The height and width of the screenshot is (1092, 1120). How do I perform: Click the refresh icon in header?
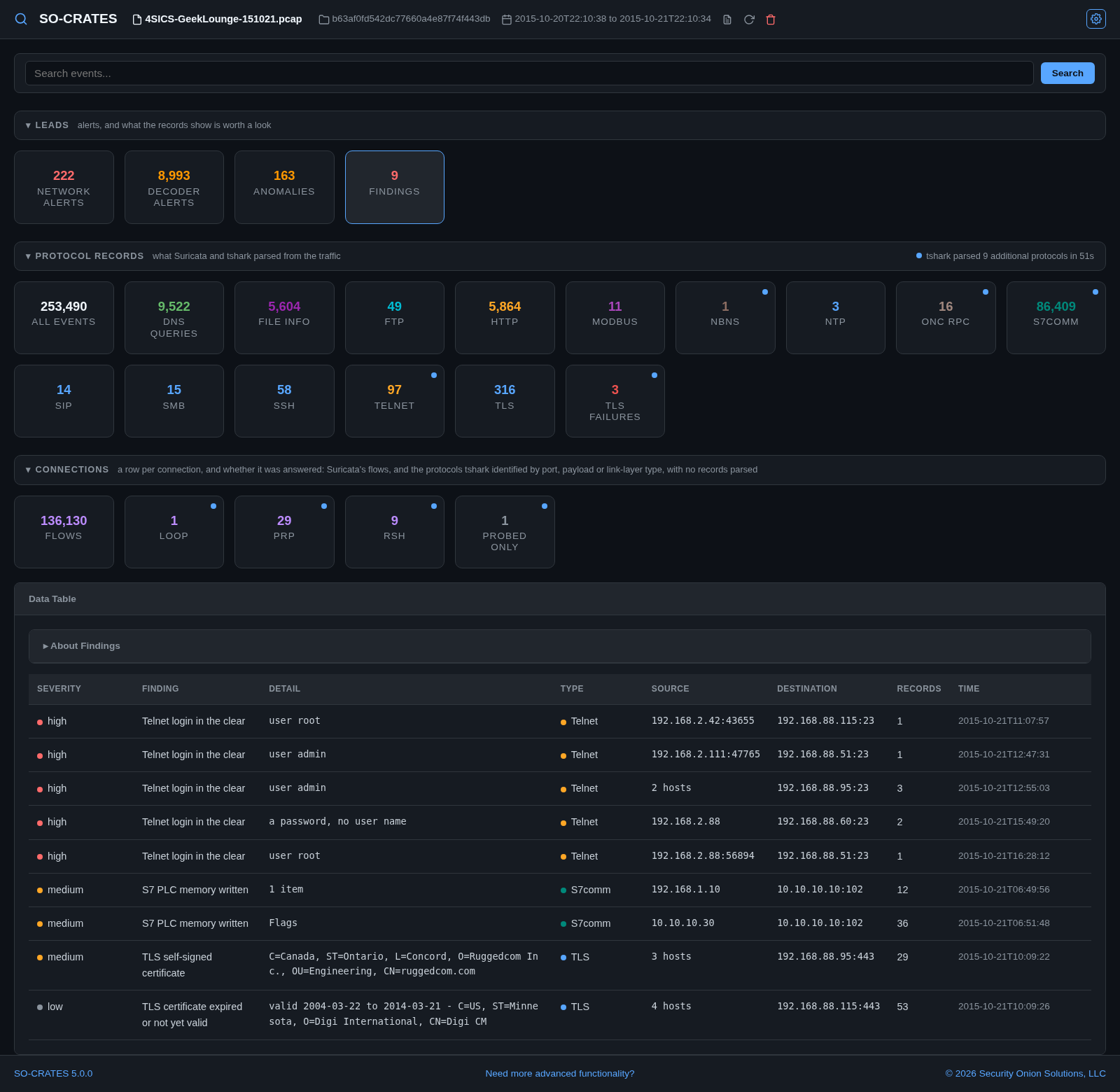point(749,20)
